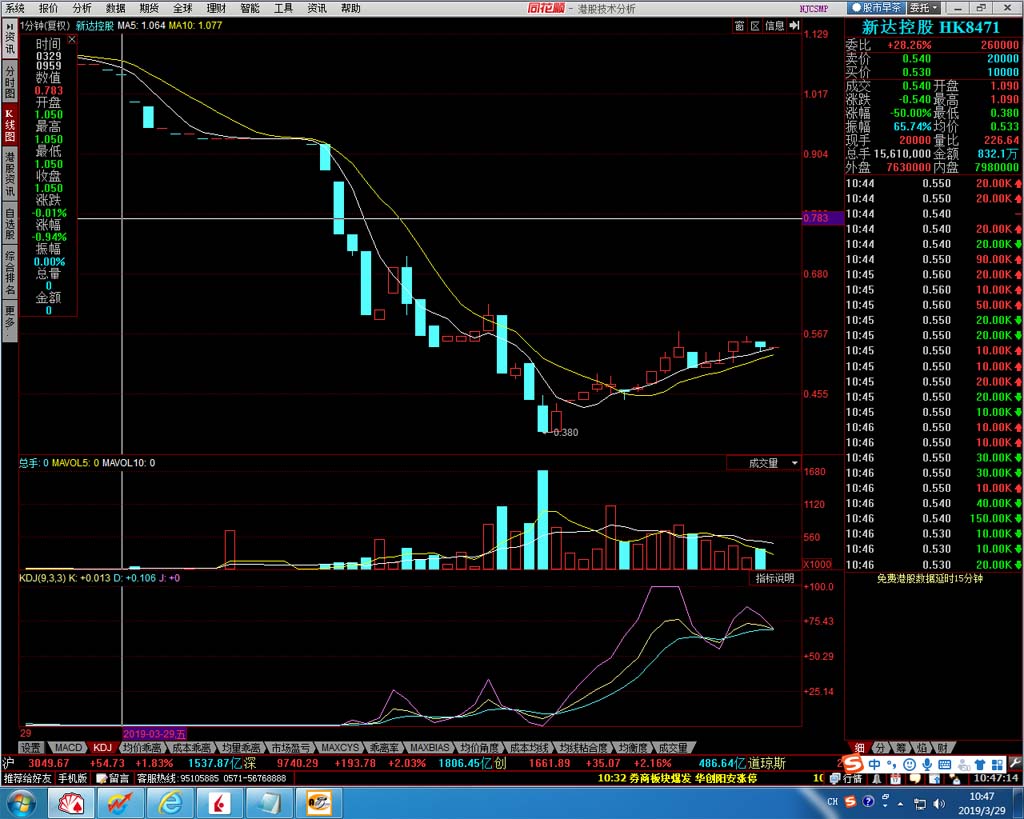Switch to 分时图 sidebar tab
Viewport: 1024px width, 819px height.
coord(10,80)
